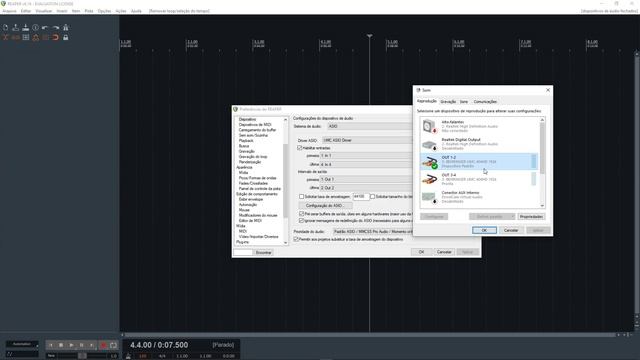Toggle Habilitar entradas checkbox
Image resolution: width=640 pixels, height=360 pixels.
pos(300,148)
